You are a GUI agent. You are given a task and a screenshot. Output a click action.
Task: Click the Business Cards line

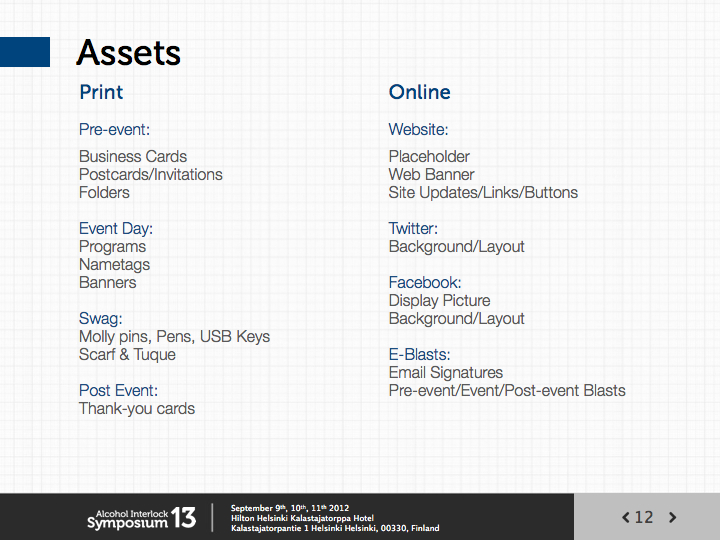[133, 157]
